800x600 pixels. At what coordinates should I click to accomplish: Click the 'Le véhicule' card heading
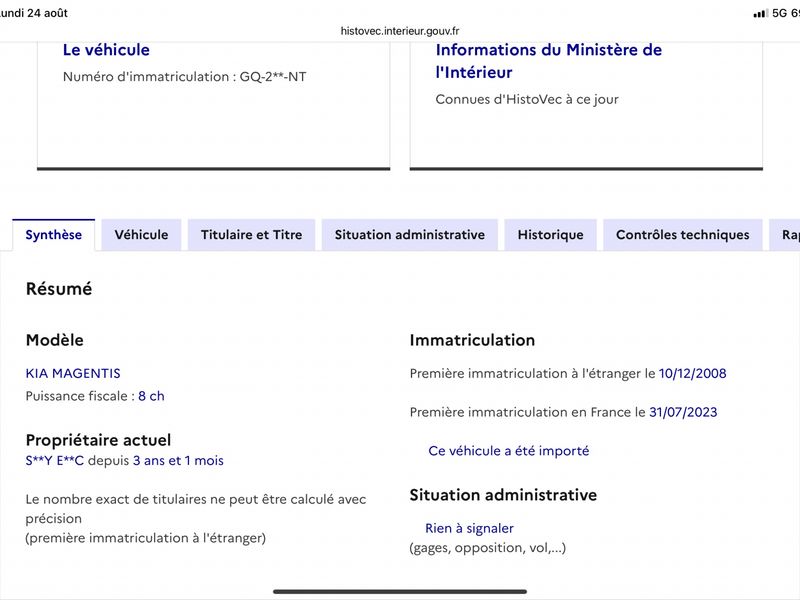(x=106, y=49)
